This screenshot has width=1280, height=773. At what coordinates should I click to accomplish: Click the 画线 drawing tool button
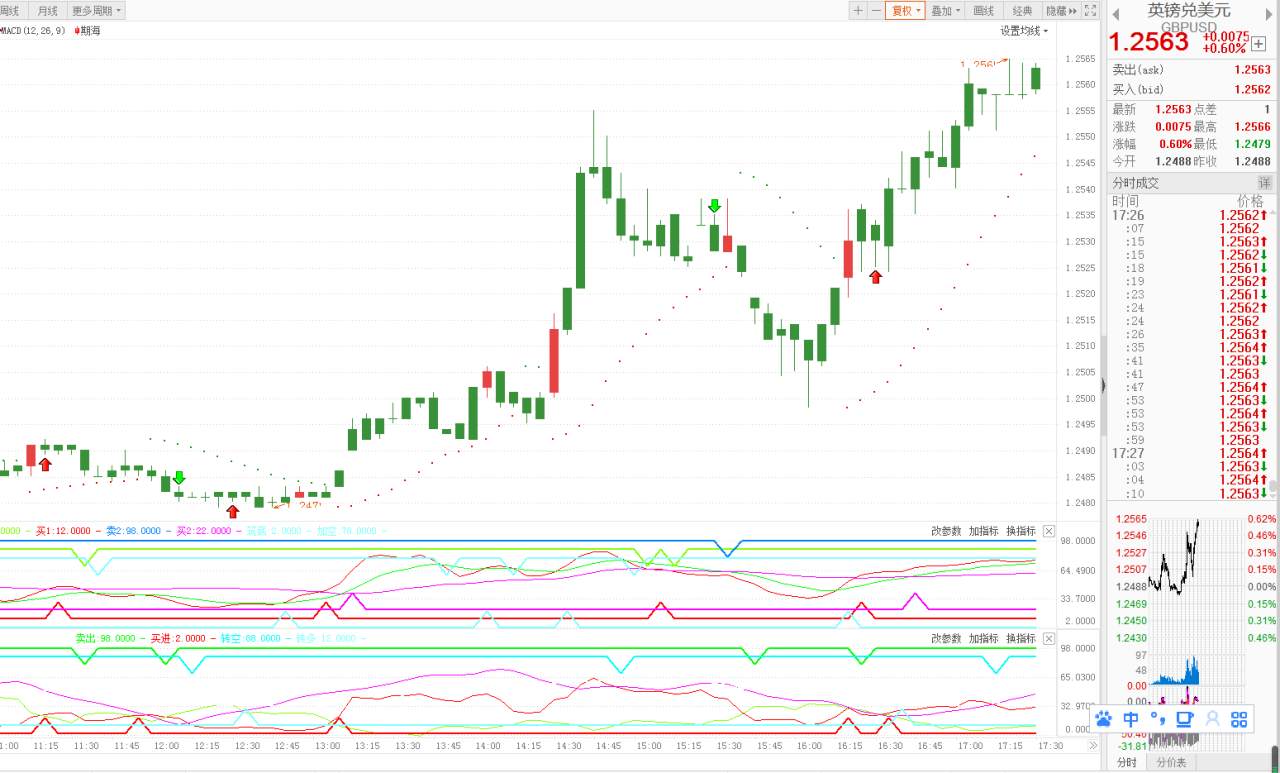(984, 11)
